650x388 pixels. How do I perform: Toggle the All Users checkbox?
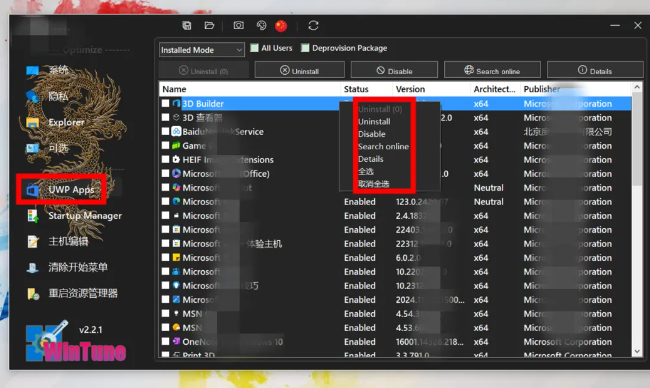tap(255, 48)
